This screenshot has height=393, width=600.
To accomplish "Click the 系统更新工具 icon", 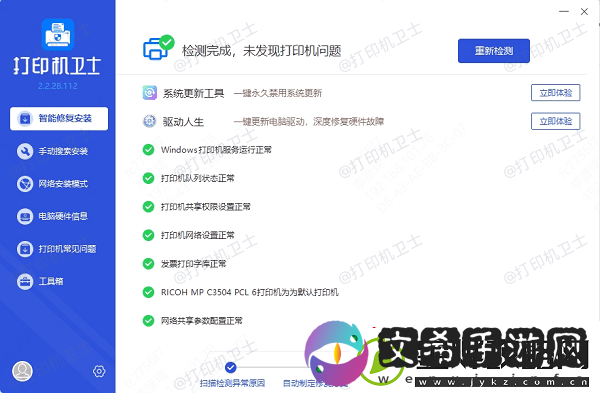I will click(150, 93).
